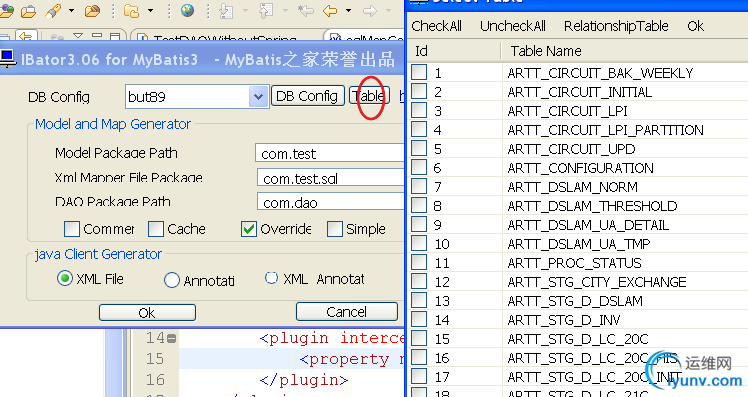Enable the Comment checkbox
This screenshot has width=748, height=397.
(72, 229)
